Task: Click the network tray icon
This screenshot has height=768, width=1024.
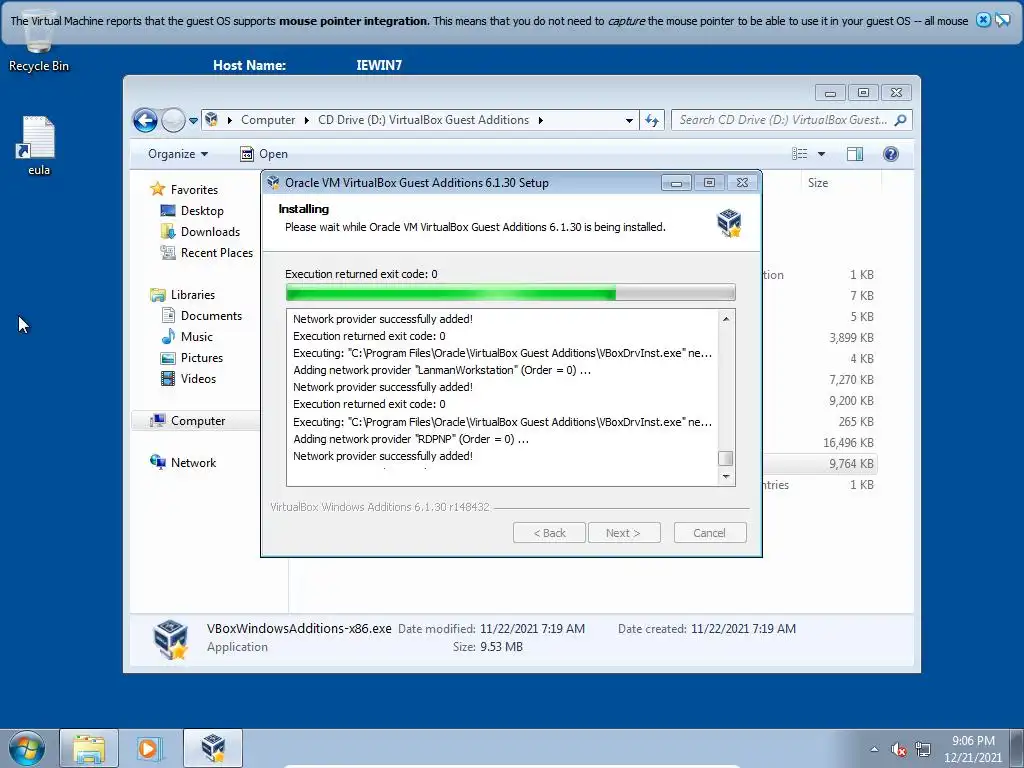Action: (x=923, y=749)
